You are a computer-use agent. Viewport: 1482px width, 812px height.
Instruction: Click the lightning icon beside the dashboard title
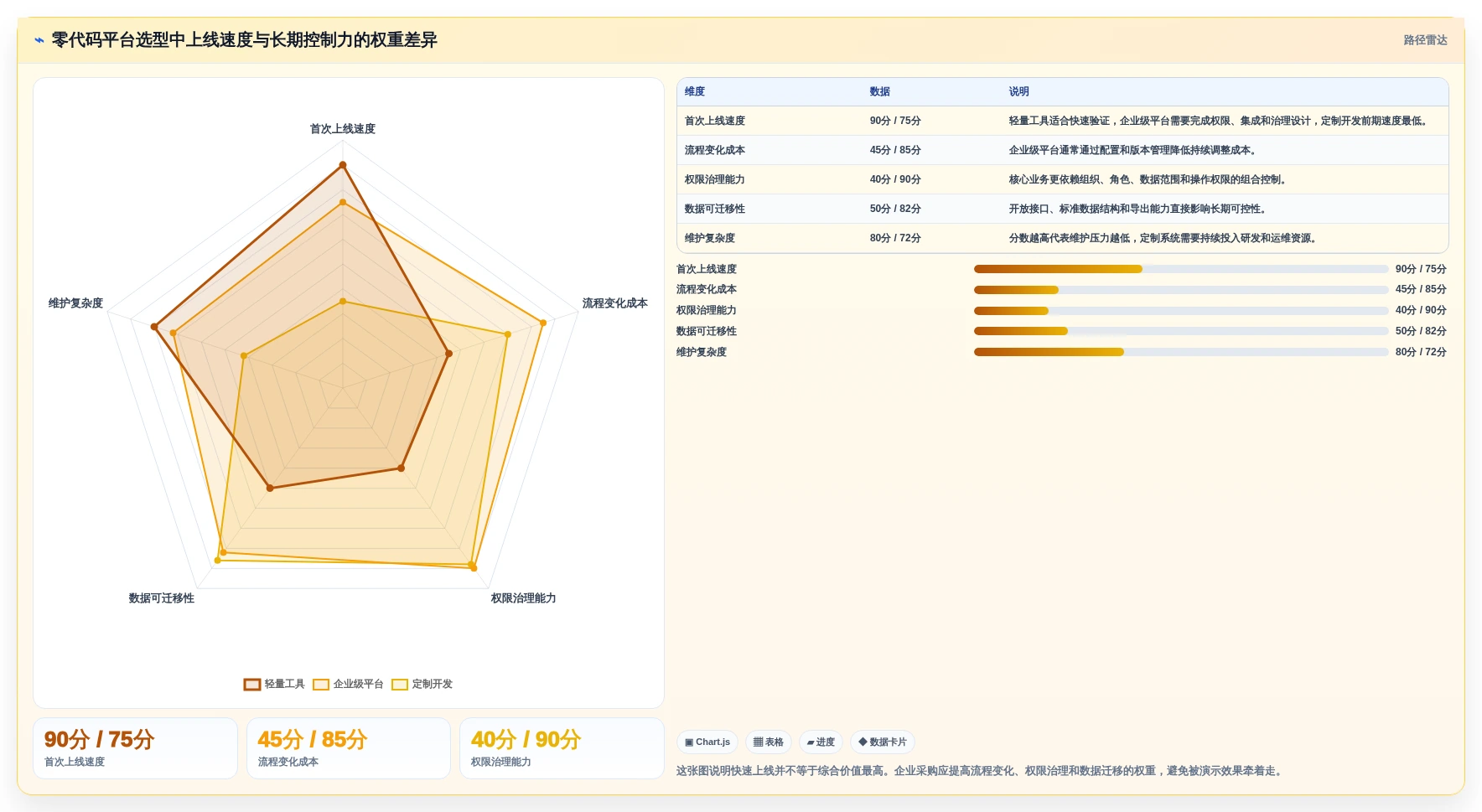[39, 40]
